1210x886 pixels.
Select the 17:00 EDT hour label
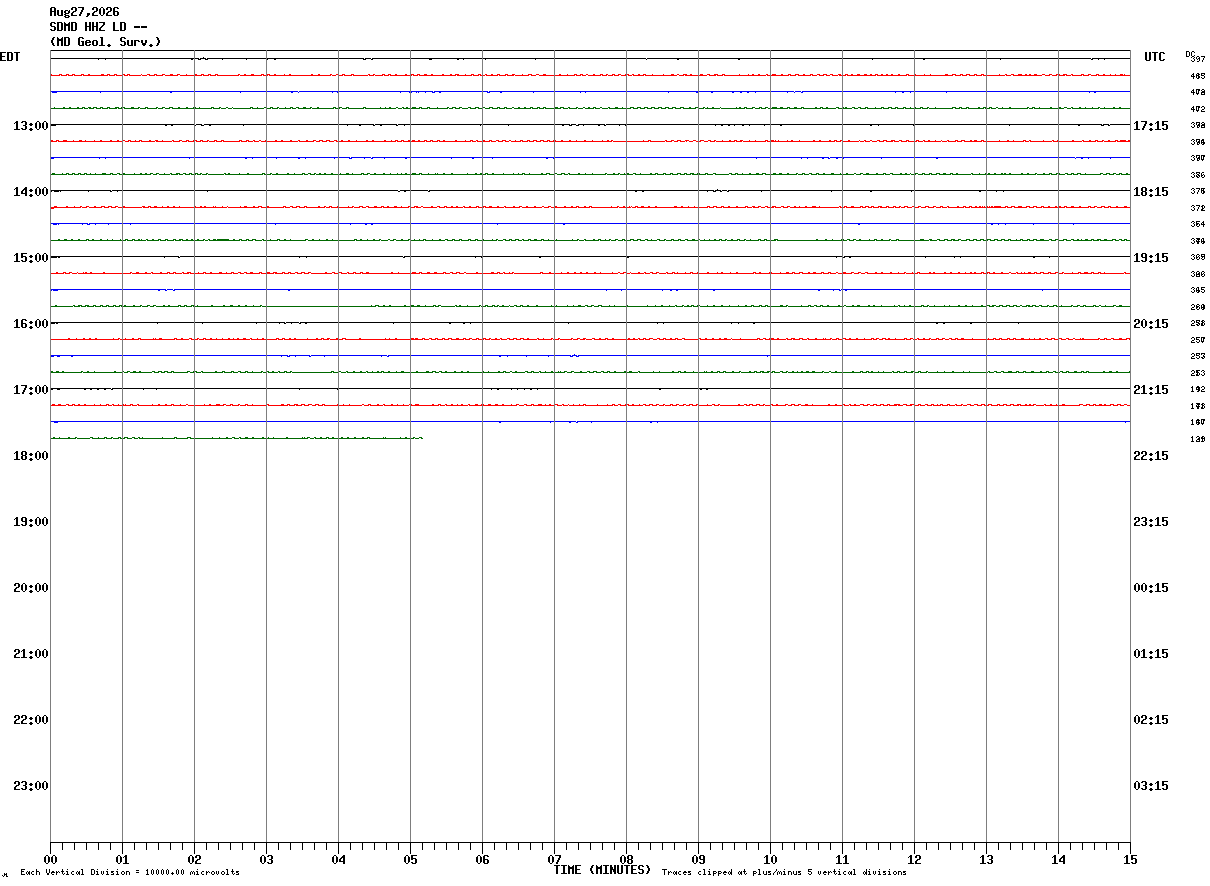tap(30, 389)
